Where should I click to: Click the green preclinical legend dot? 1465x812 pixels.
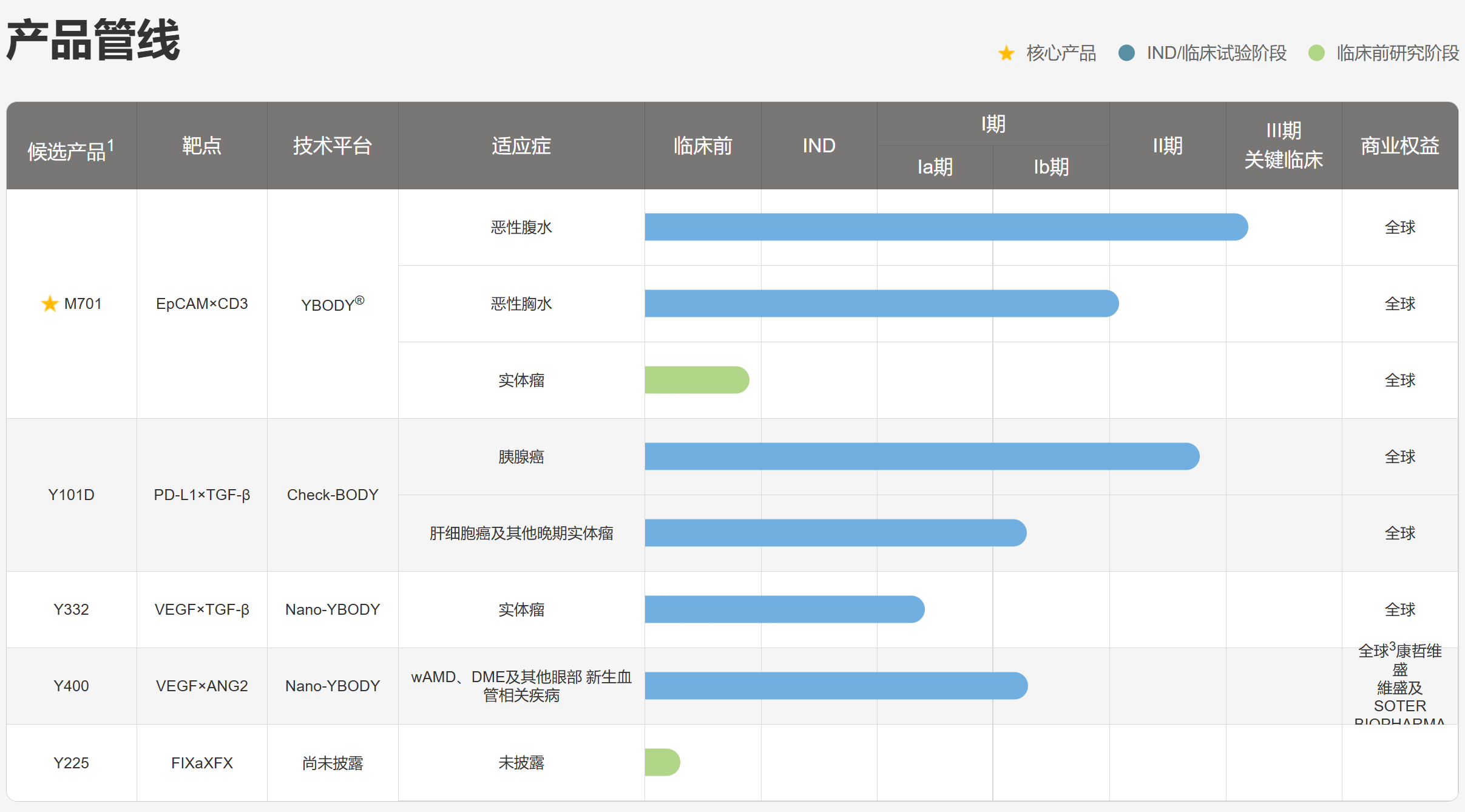pos(1316,53)
